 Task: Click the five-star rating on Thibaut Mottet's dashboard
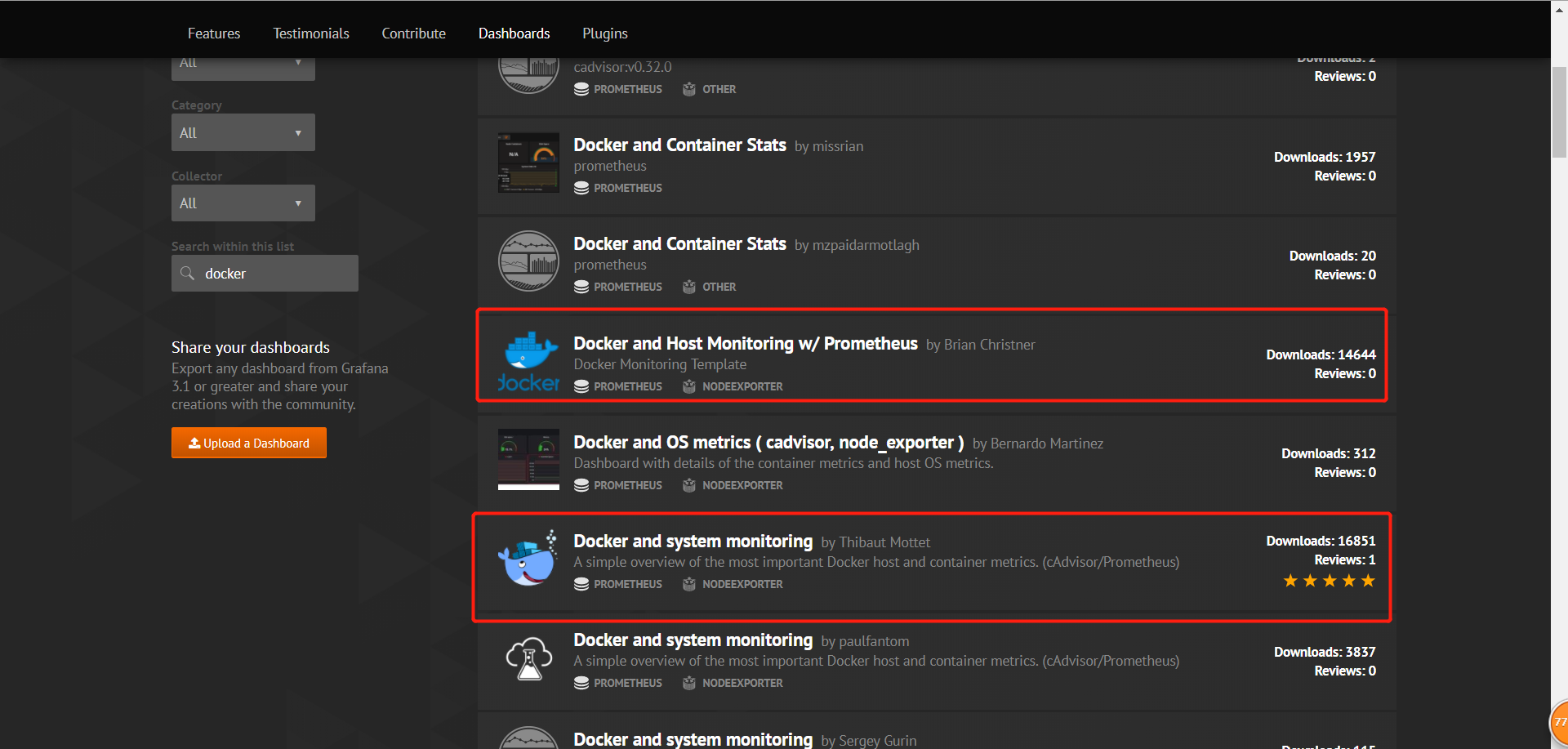pyautogui.click(x=1329, y=581)
